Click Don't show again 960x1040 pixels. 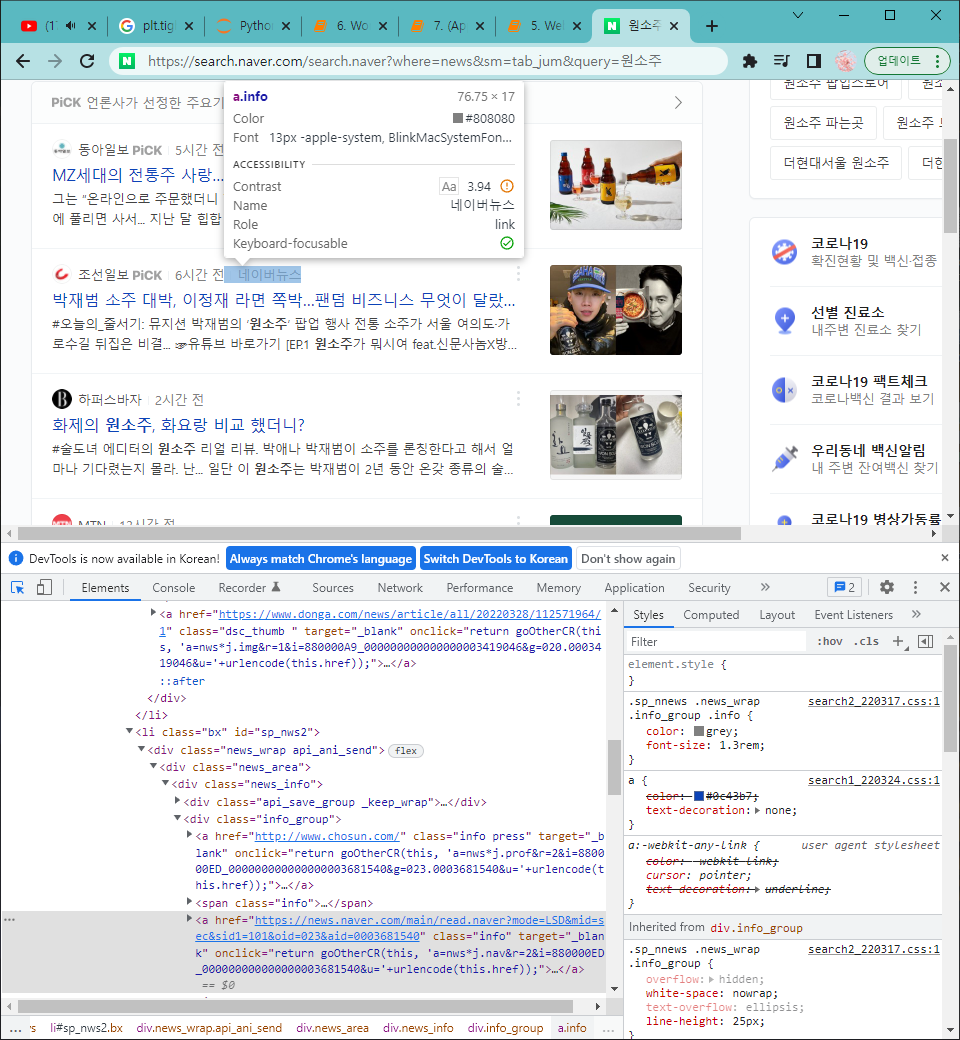coord(628,559)
